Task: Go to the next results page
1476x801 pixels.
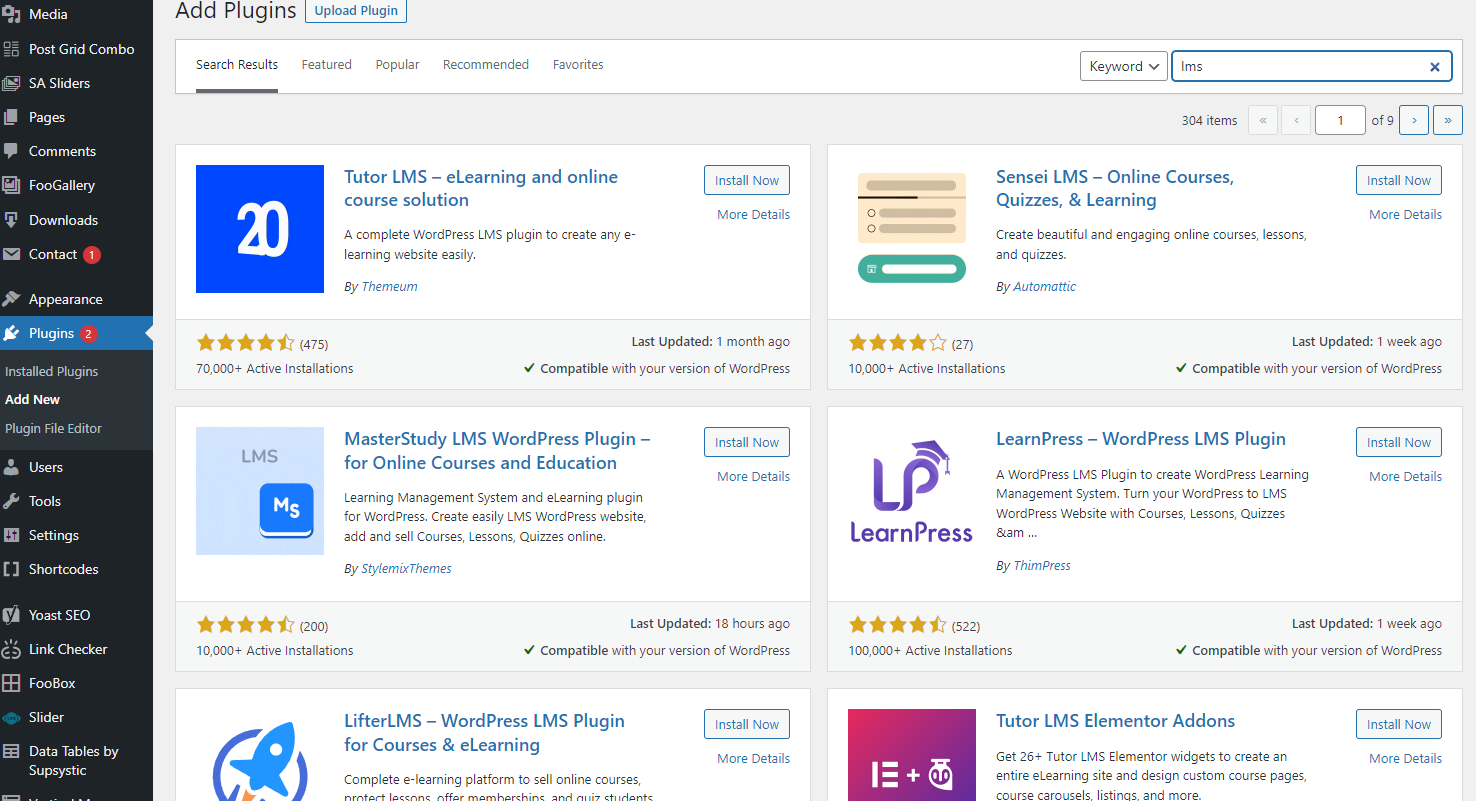Action: (1413, 120)
